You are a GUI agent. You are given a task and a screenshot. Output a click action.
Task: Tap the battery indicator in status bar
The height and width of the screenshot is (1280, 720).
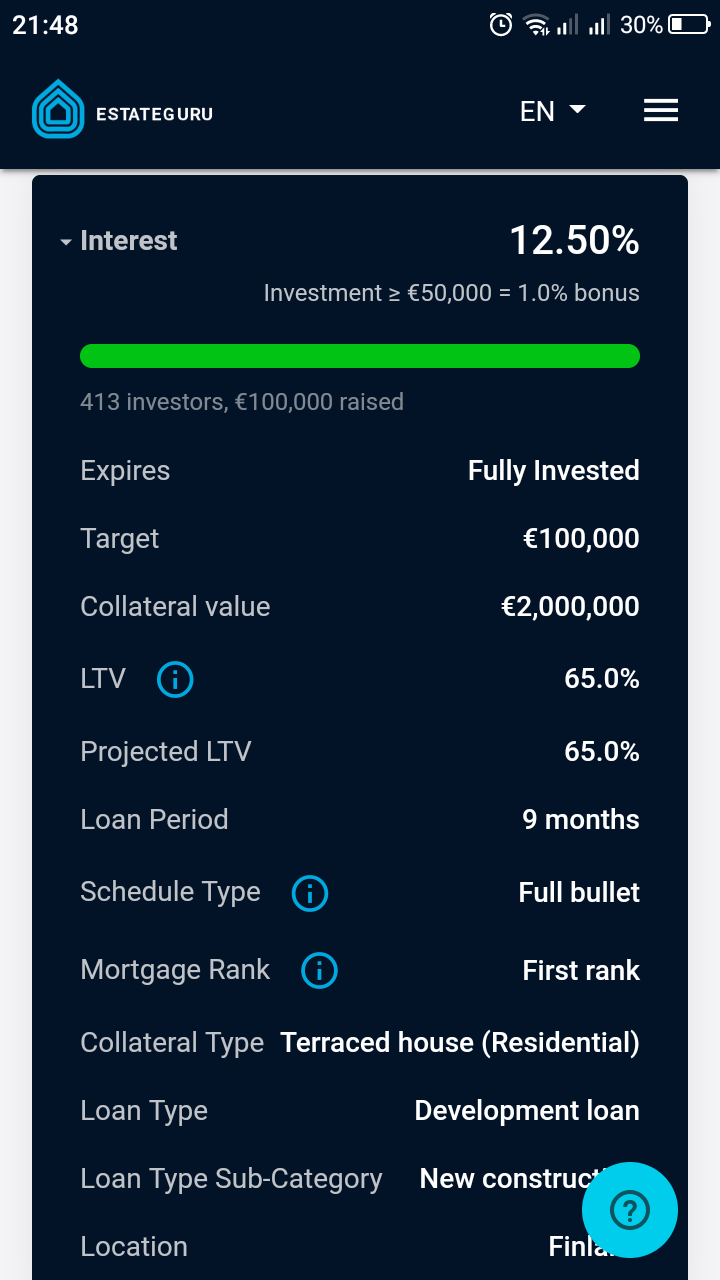689,25
